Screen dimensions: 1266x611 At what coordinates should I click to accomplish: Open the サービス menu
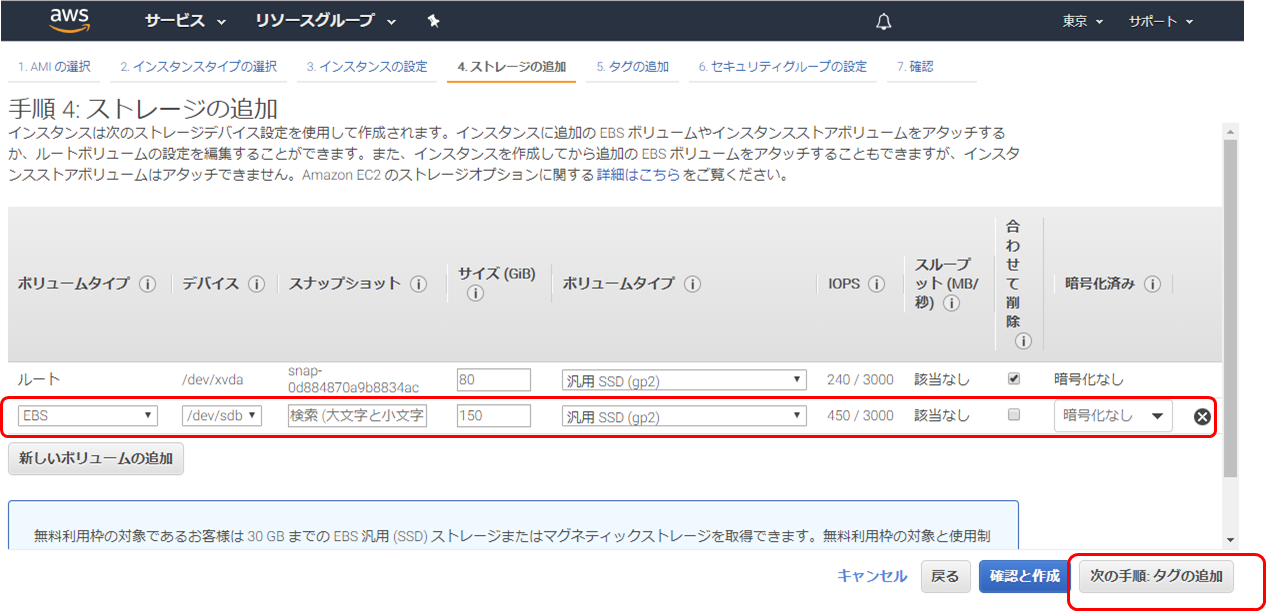point(176,20)
